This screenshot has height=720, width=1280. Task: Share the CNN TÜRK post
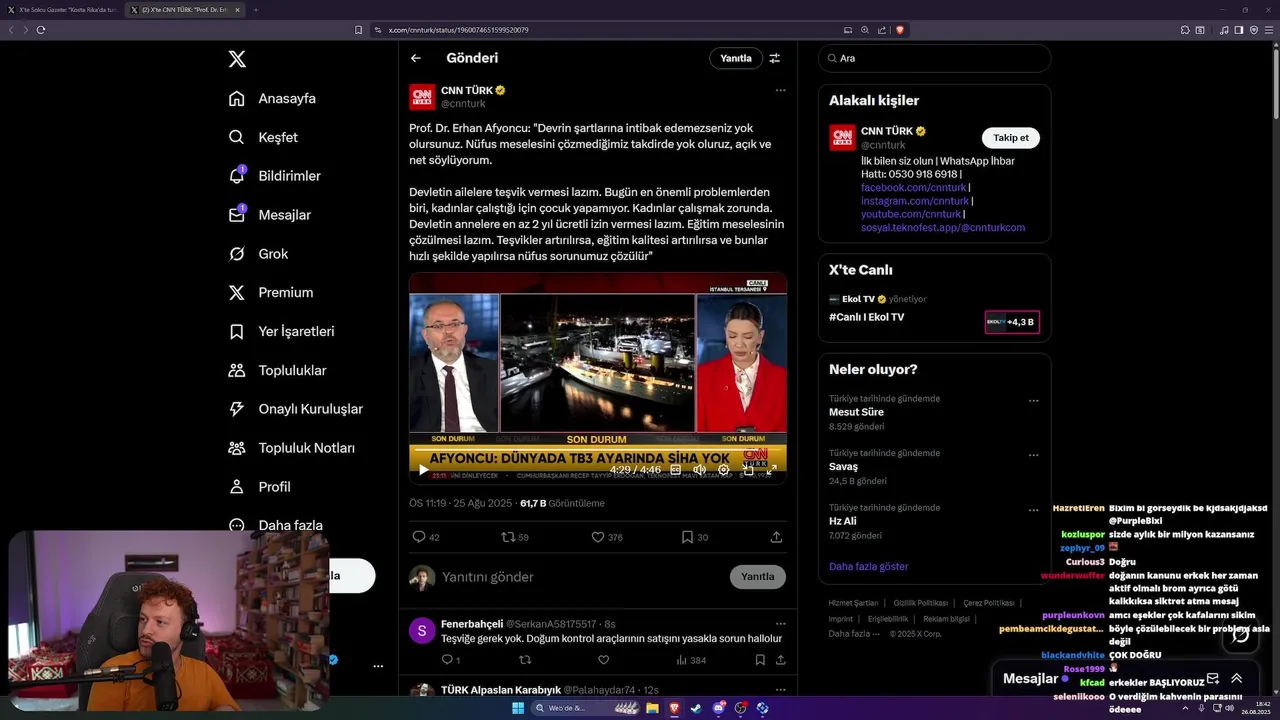point(776,537)
